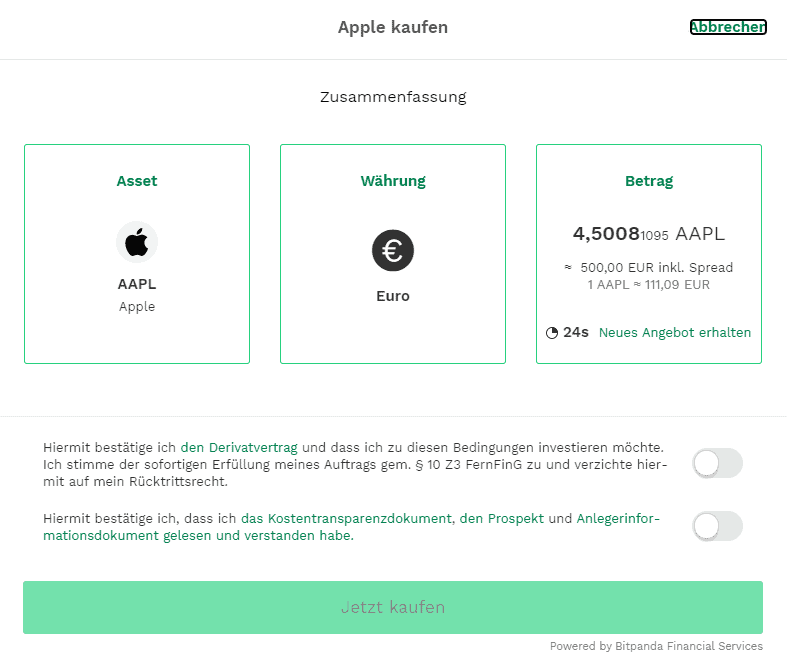This screenshot has width=787, height=665.
Task: Open the den Prospekt link
Action: click(501, 518)
